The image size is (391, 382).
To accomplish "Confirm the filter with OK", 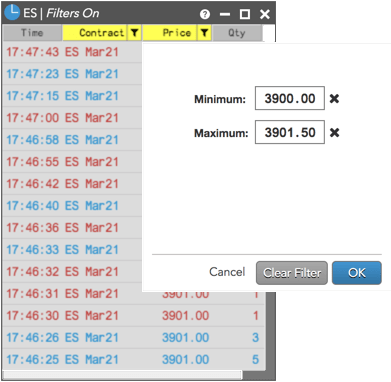I will point(357,273).
